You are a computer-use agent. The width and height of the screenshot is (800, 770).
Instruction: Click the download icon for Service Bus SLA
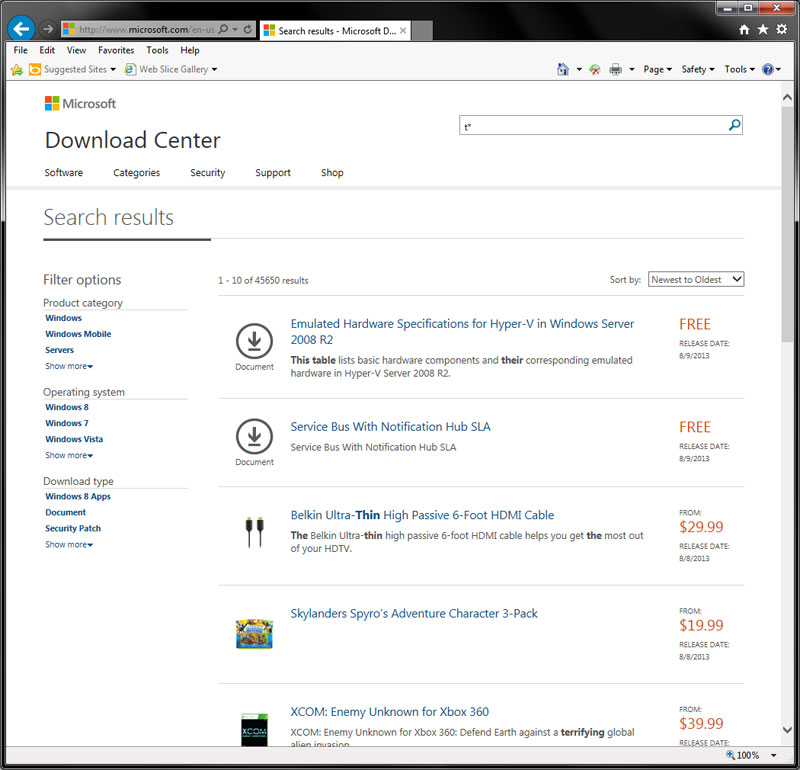click(254, 436)
